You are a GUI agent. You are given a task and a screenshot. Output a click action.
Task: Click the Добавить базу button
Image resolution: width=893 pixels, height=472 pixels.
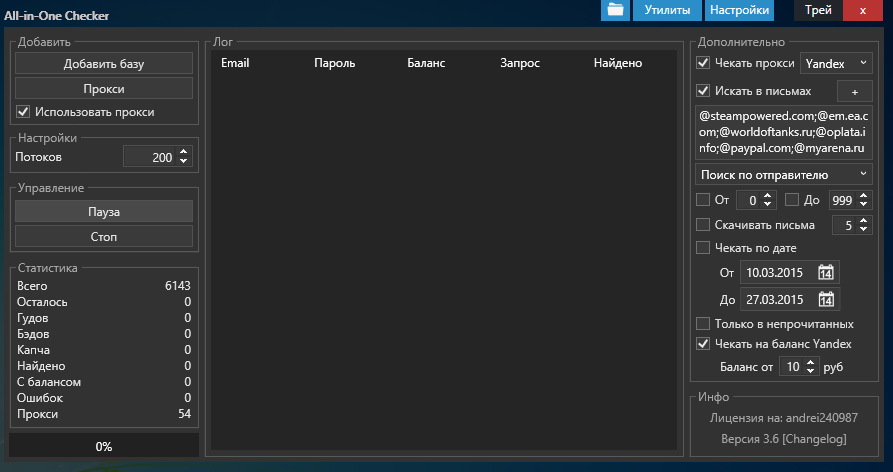(104, 64)
